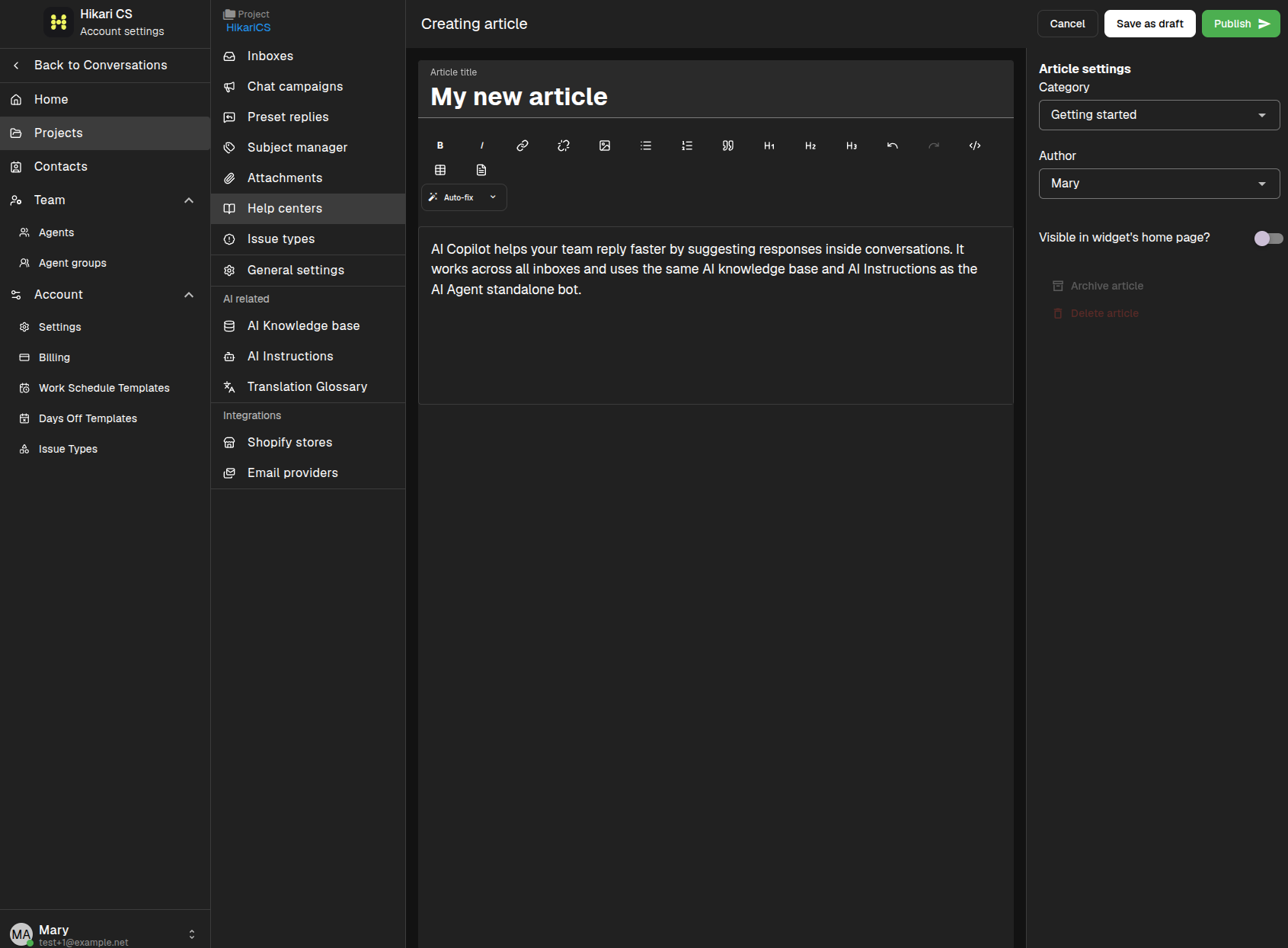This screenshot has width=1288, height=948.
Task: Collapse the Account section
Action: click(x=189, y=295)
